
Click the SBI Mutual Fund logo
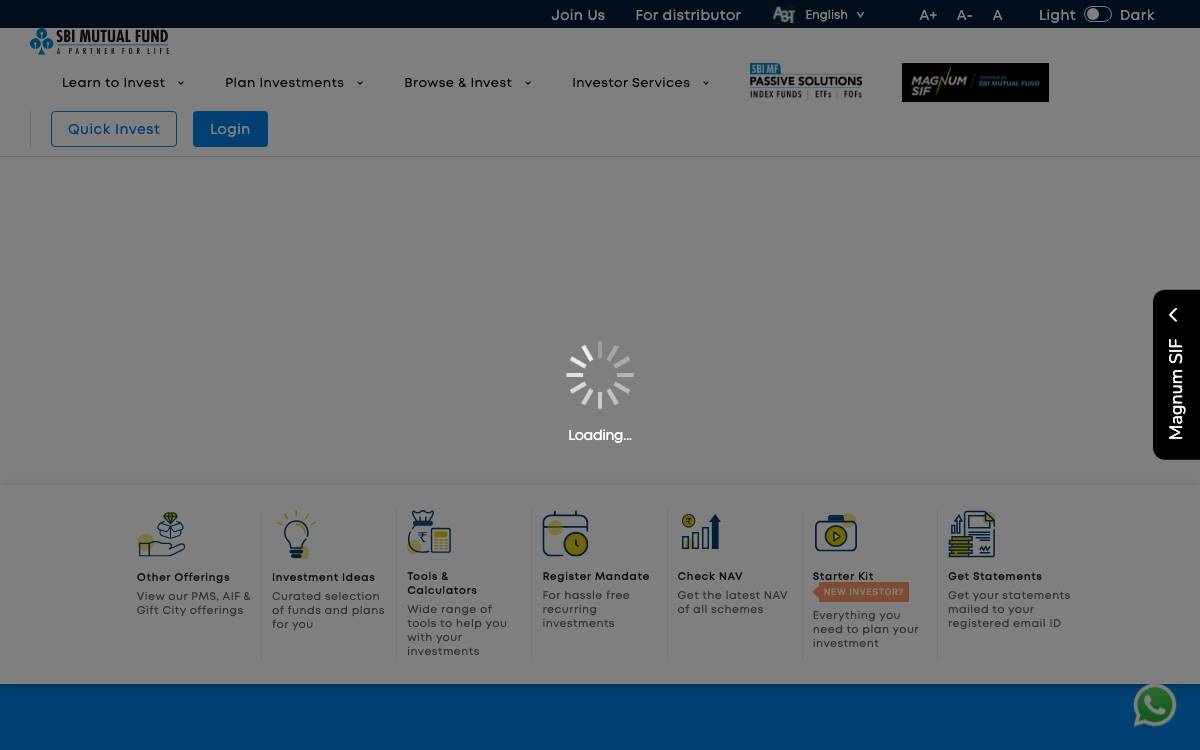100,41
